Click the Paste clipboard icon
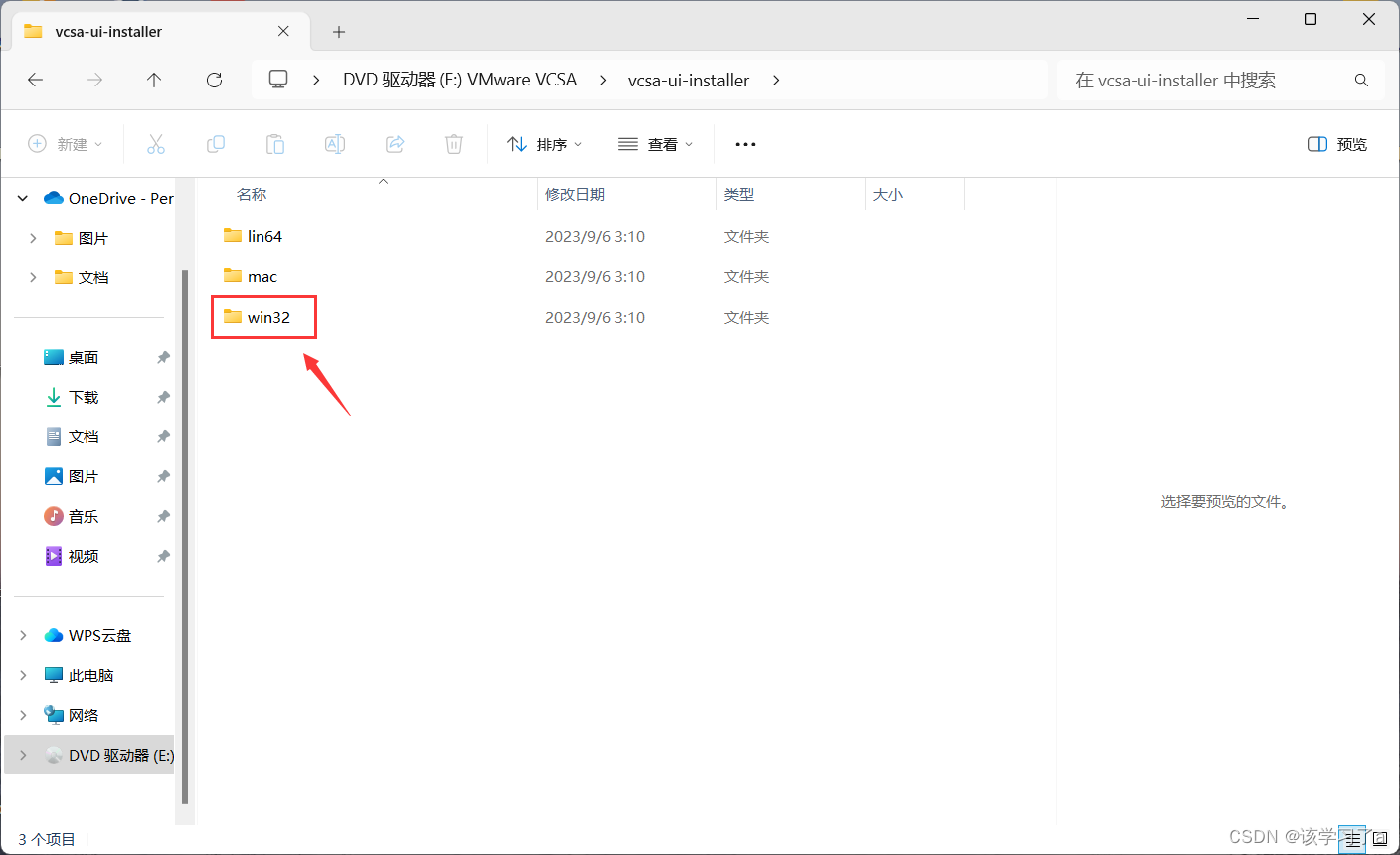Viewport: 1400px width, 855px height. coord(275,144)
